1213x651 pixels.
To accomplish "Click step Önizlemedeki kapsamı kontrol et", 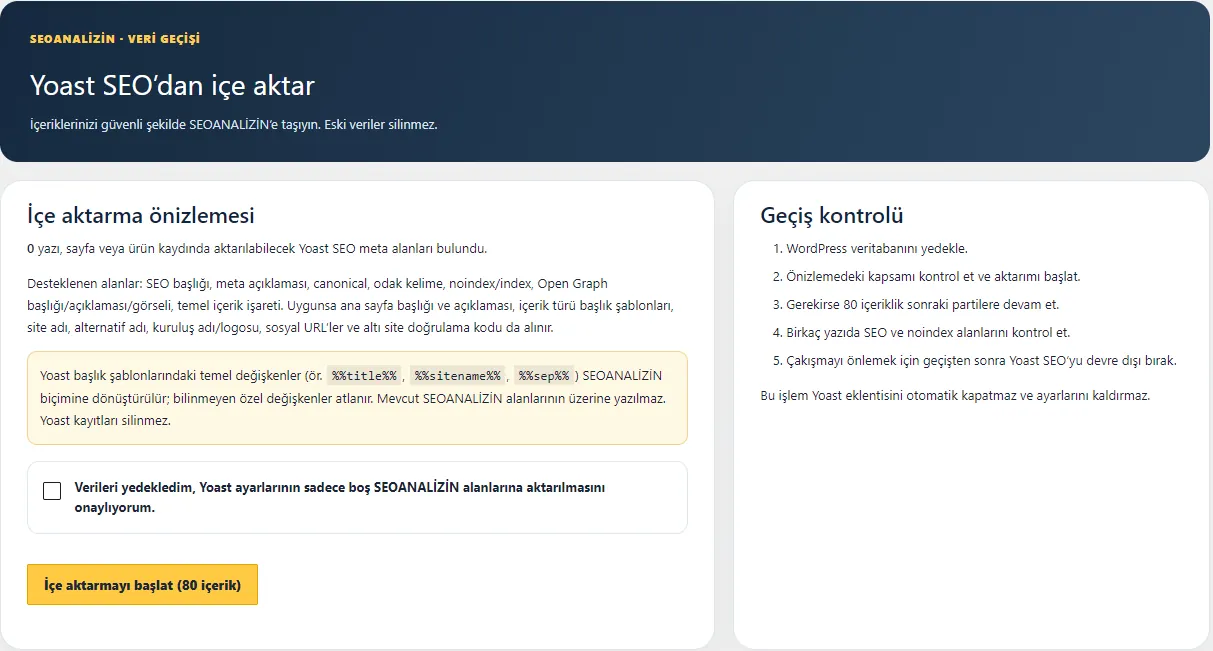I will [x=933, y=277].
